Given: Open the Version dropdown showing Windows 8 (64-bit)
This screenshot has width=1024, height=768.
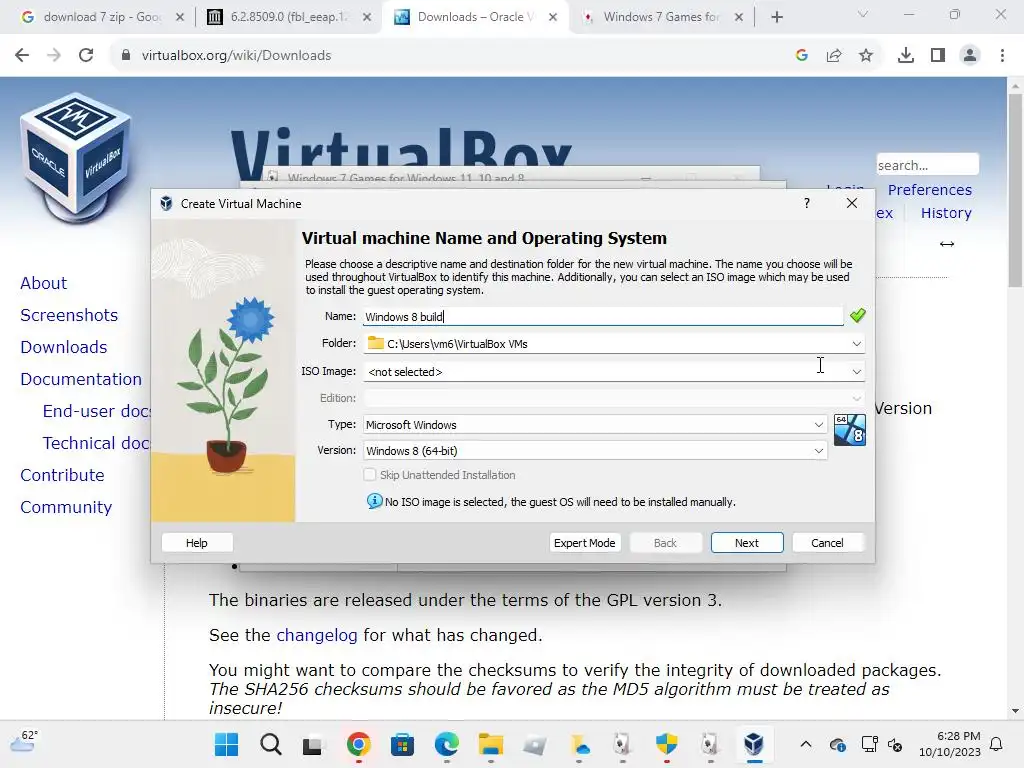Looking at the screenshot, I should [594, 451].
